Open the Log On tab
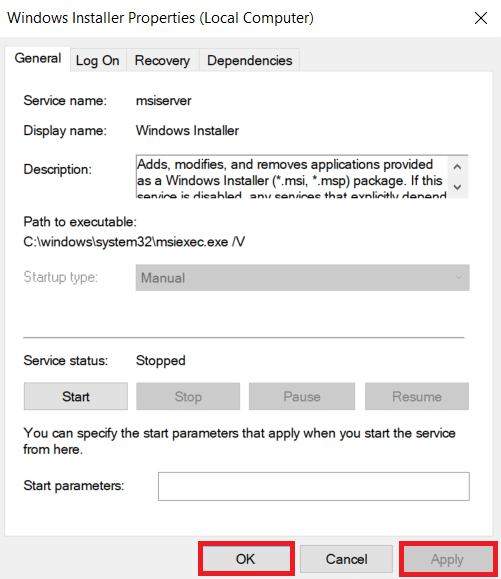The height and width of the screenshot is (579, 501). coord(98,60)
